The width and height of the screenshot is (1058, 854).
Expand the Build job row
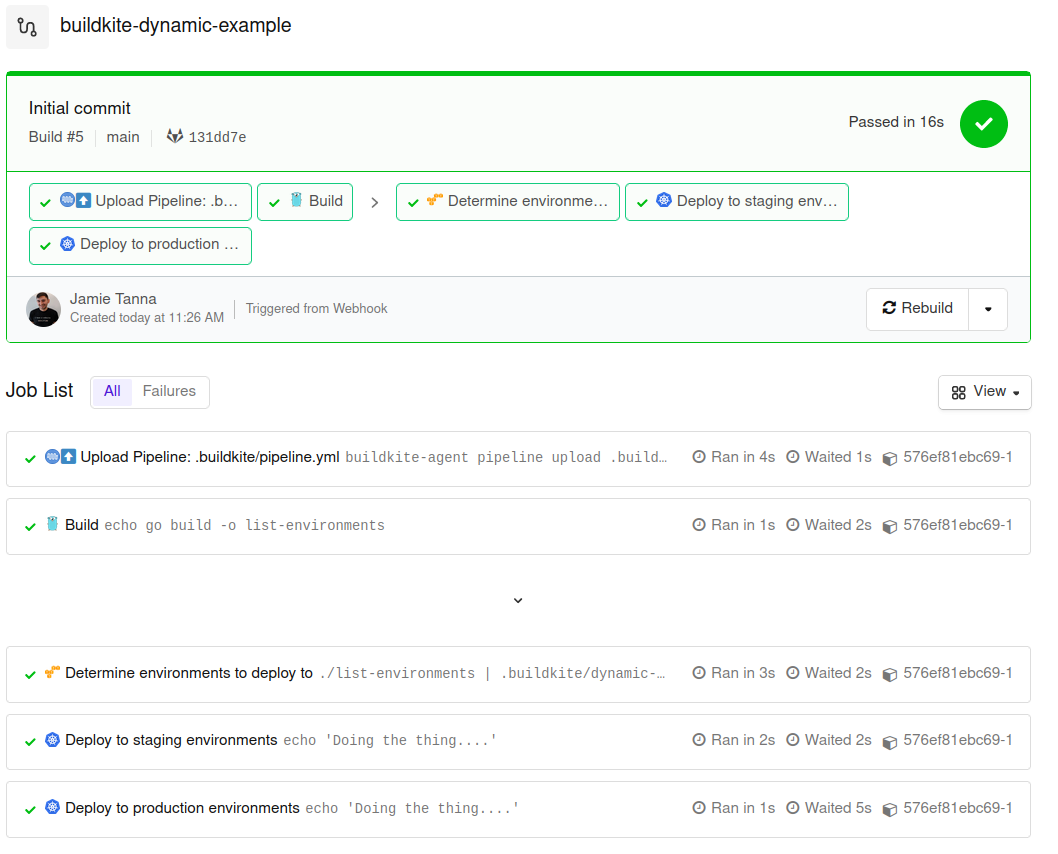pos(518,526)
